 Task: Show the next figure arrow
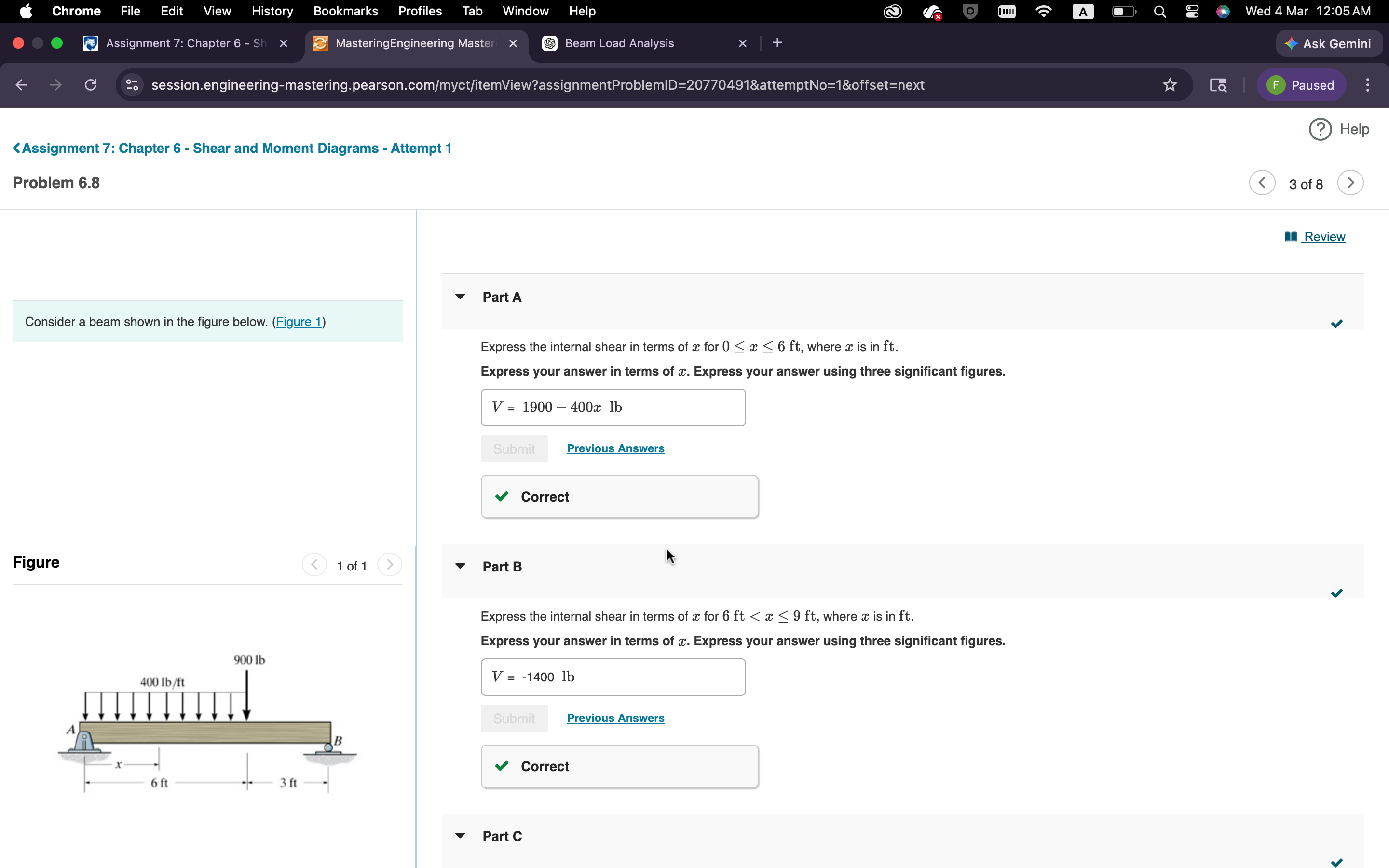pos(390,565)
